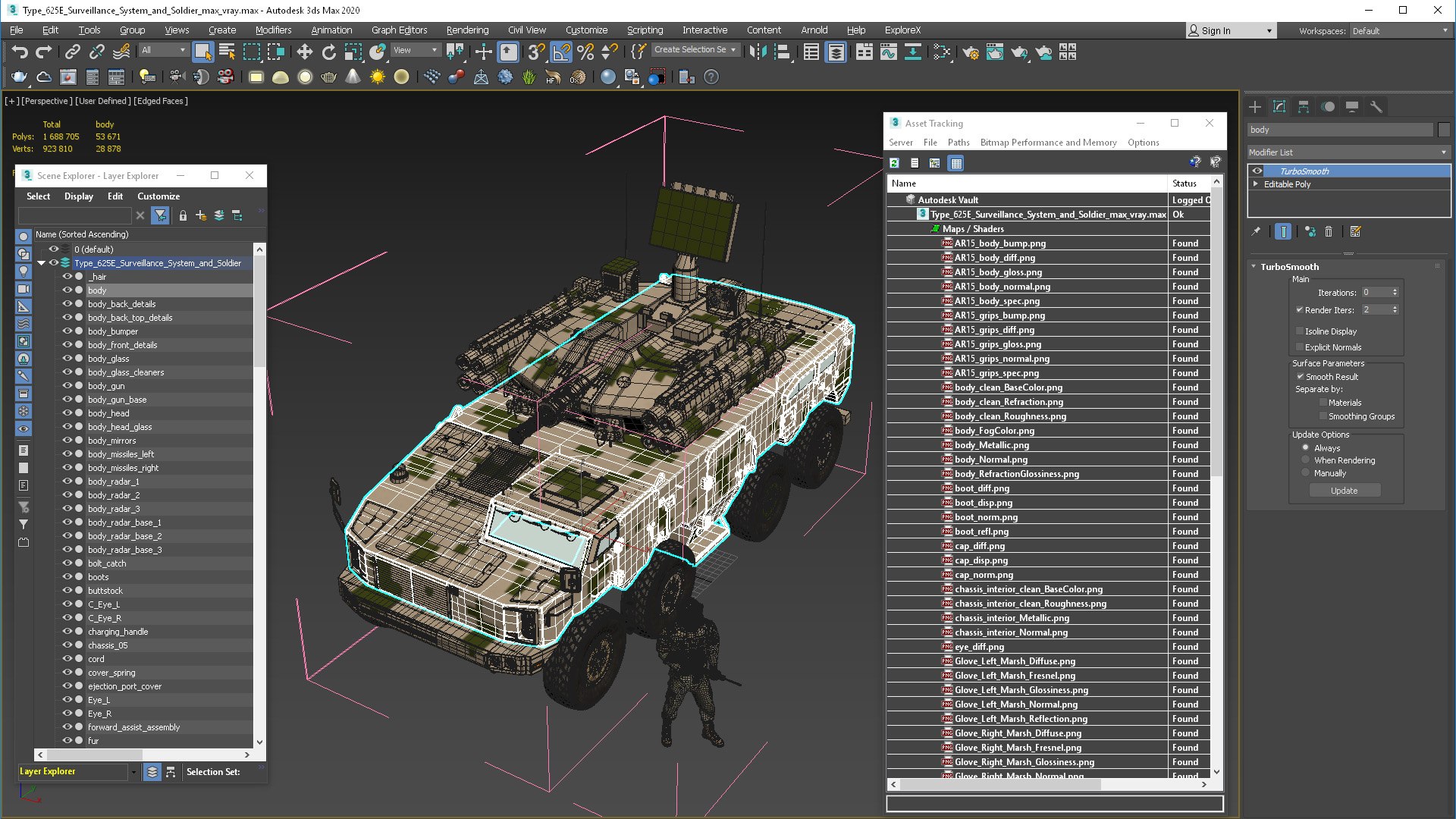The height and width of the screenshot is (819, 1456).
Task: Activate Select and Move tool
Action: pyautogui.click(x=304, y=52)
